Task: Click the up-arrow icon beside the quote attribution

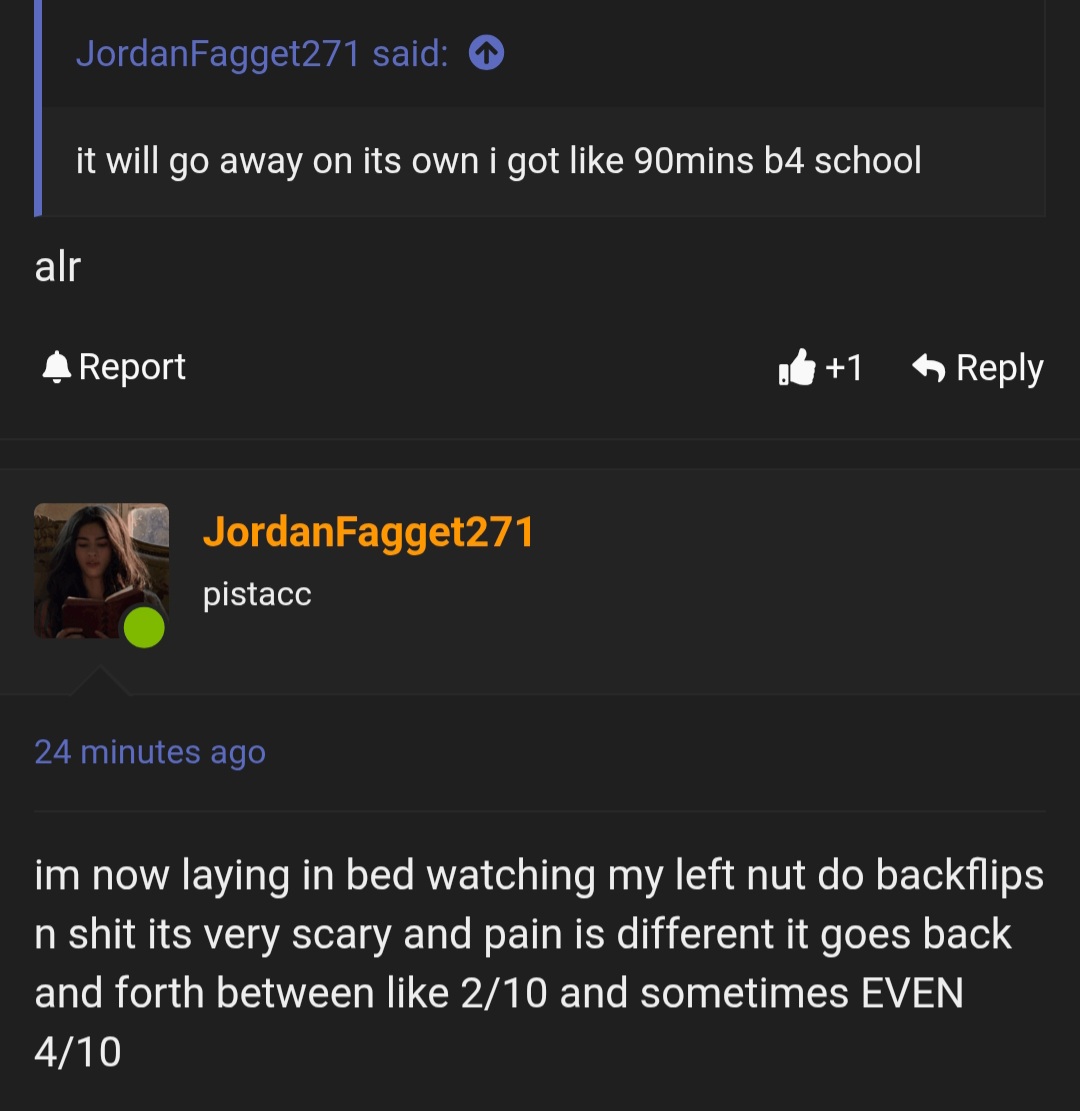Action: click(486, 53)
